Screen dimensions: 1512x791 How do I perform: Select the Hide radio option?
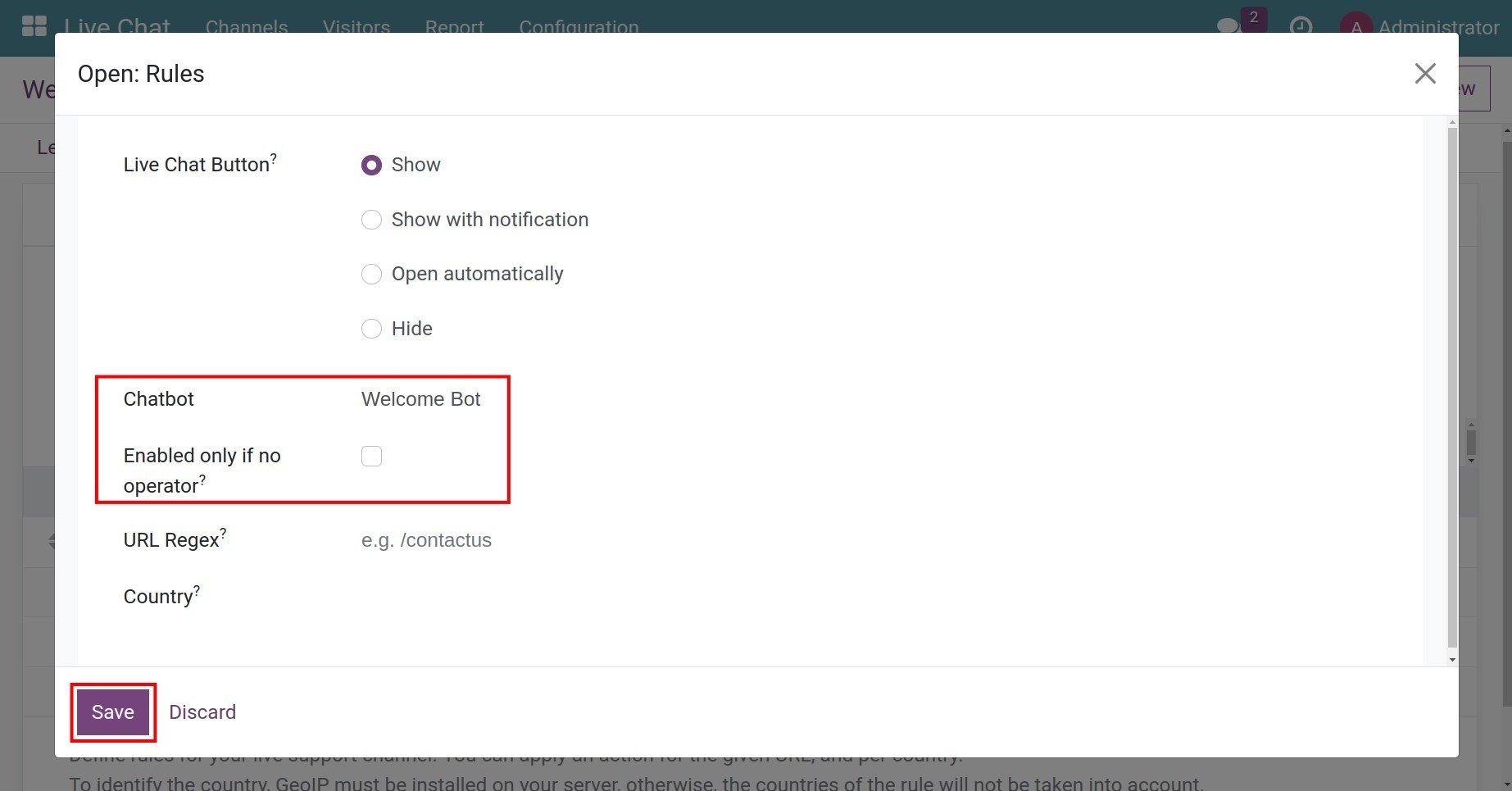(371, 329)
